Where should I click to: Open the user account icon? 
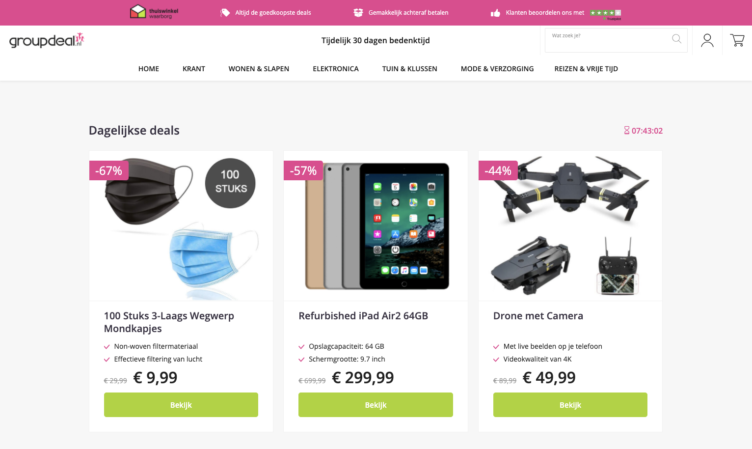point(707,40)
